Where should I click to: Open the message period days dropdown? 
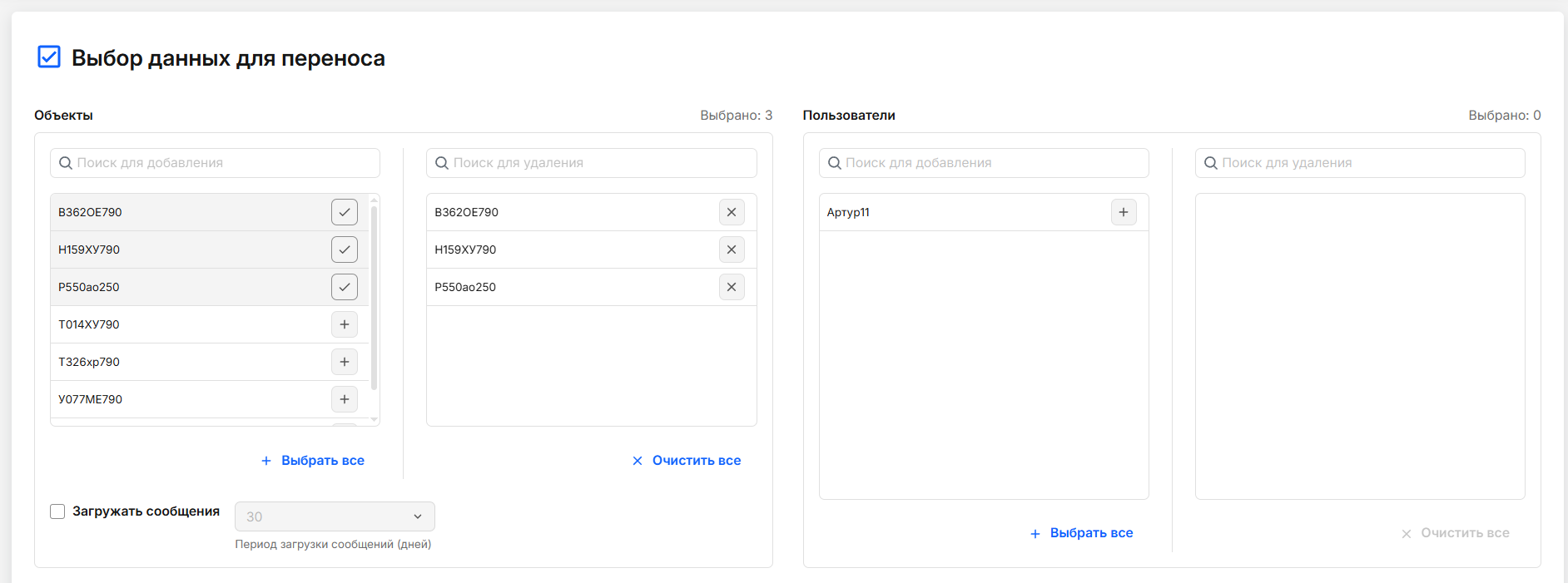click(x=335, y=516)
